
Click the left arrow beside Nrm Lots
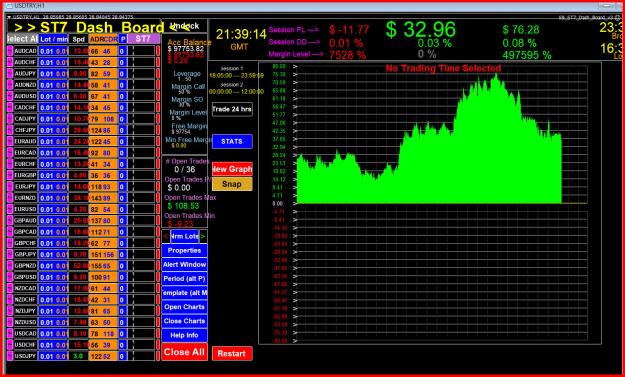(x=166, y=236)
